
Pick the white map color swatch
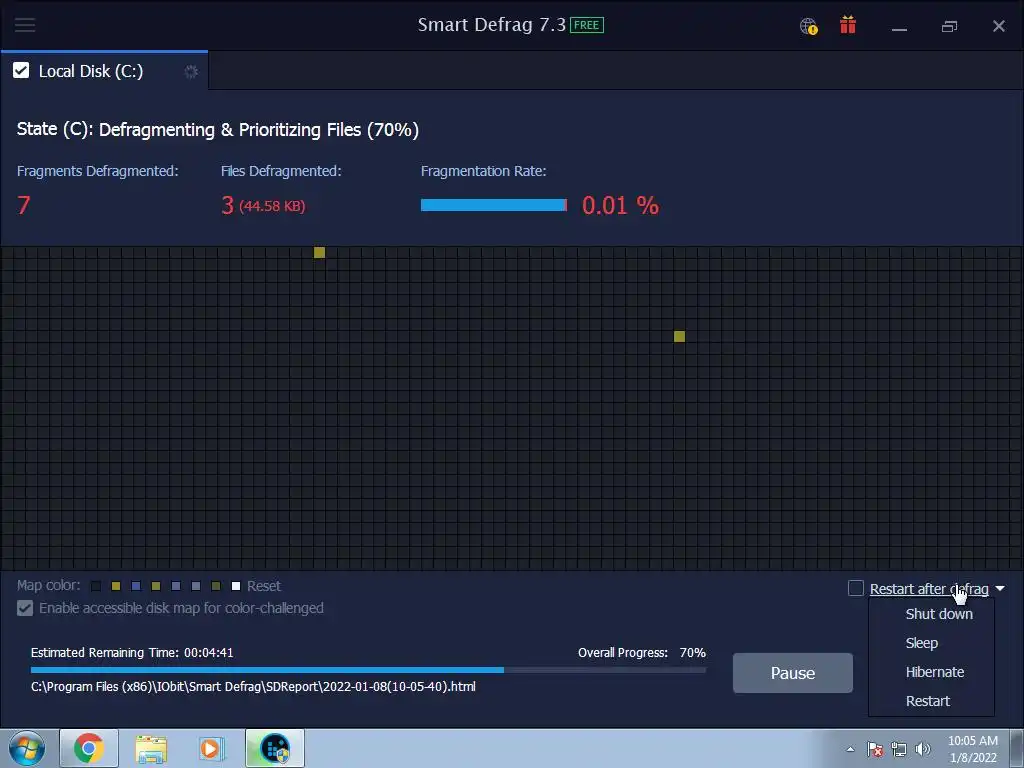tap(236, 586)
